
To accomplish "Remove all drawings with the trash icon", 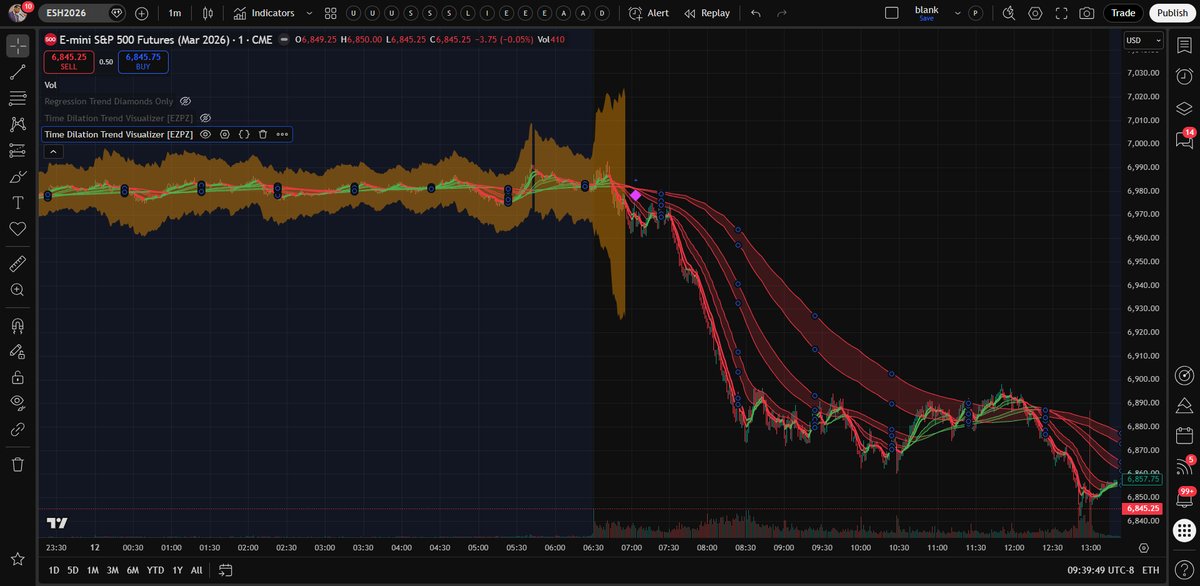I will click(16, 464).
